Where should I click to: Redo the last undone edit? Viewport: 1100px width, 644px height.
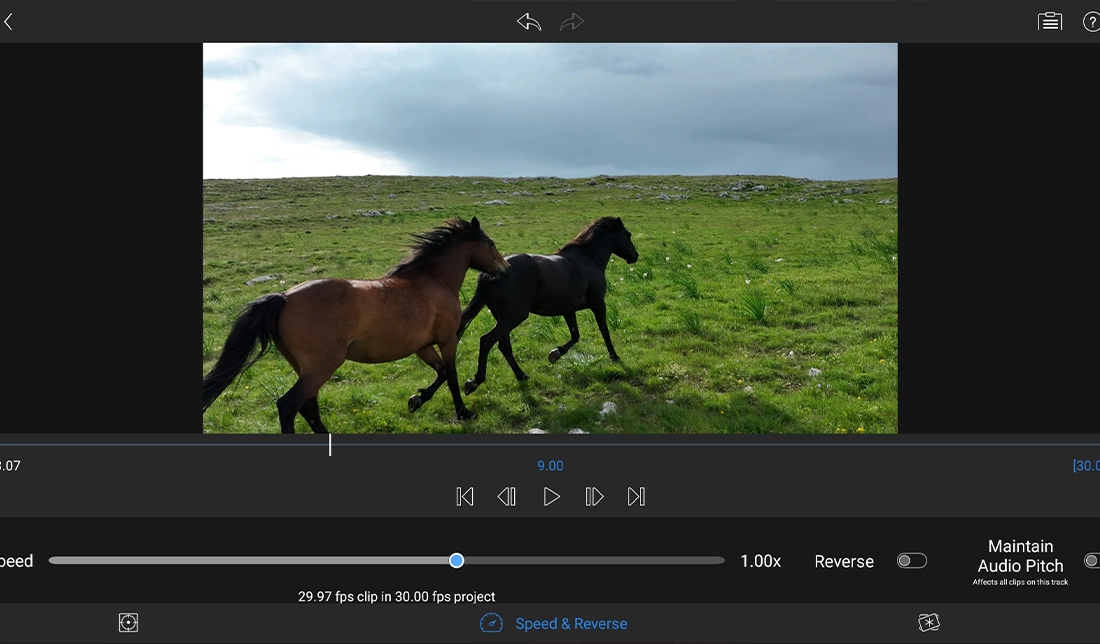(x=571, y=22)
